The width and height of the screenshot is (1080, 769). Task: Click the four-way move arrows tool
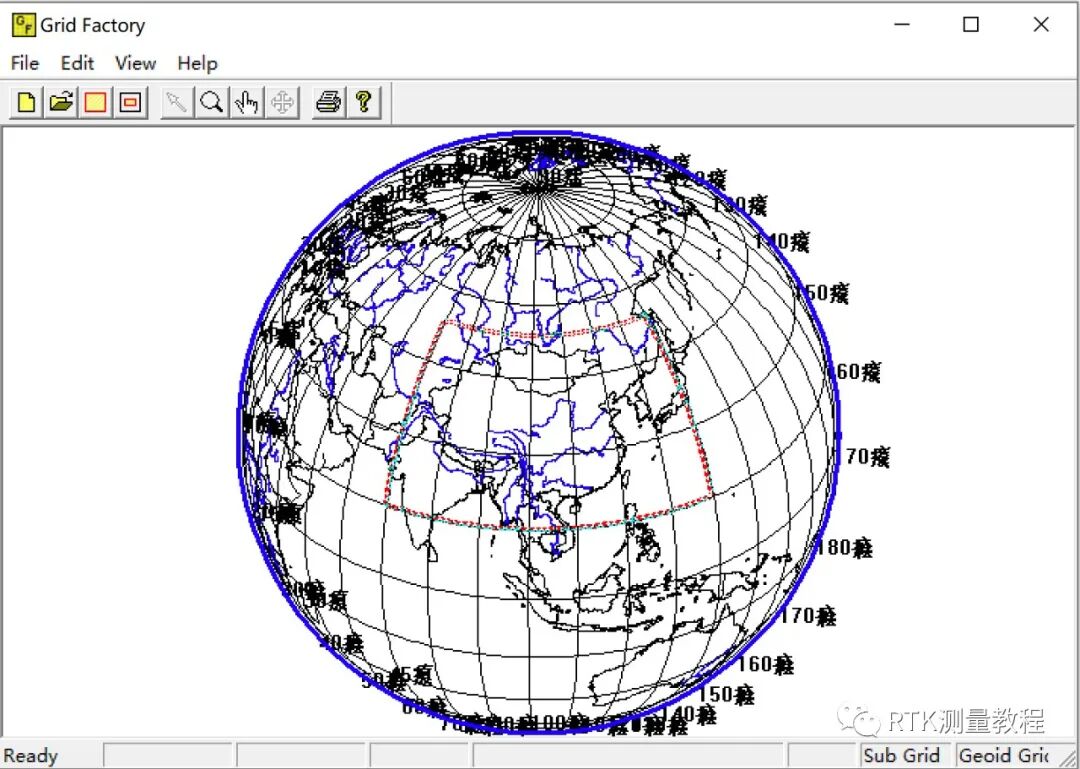(282, 103)
